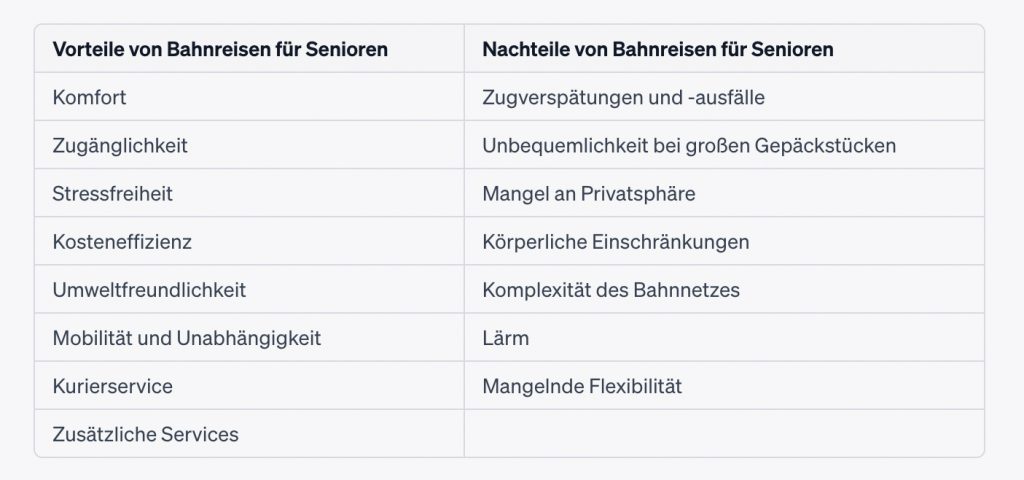Click on 'Kosteneffizienz' in the table
Image resolution: width=1024 pixels, height=480 pixels.
coord(122,242)
